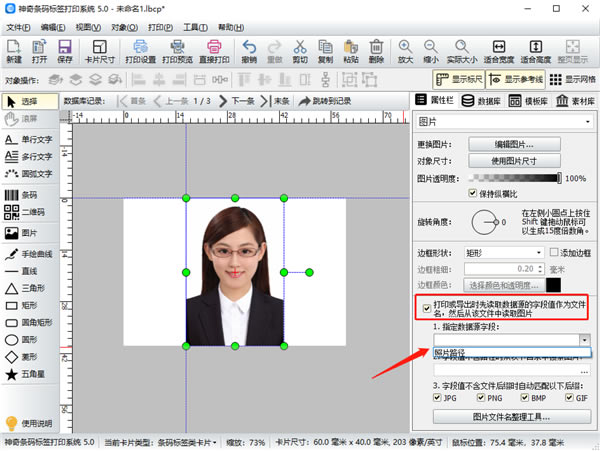
Task: Select the 单行文字 single-line text tool
Action: pyautogui.click(x=29, y=139)
